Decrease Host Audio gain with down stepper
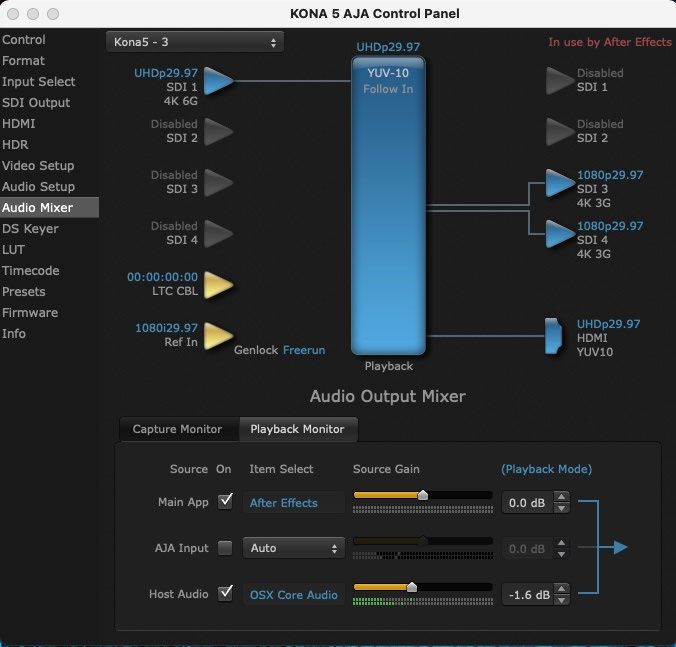The image size is (676, 647). 561,600
